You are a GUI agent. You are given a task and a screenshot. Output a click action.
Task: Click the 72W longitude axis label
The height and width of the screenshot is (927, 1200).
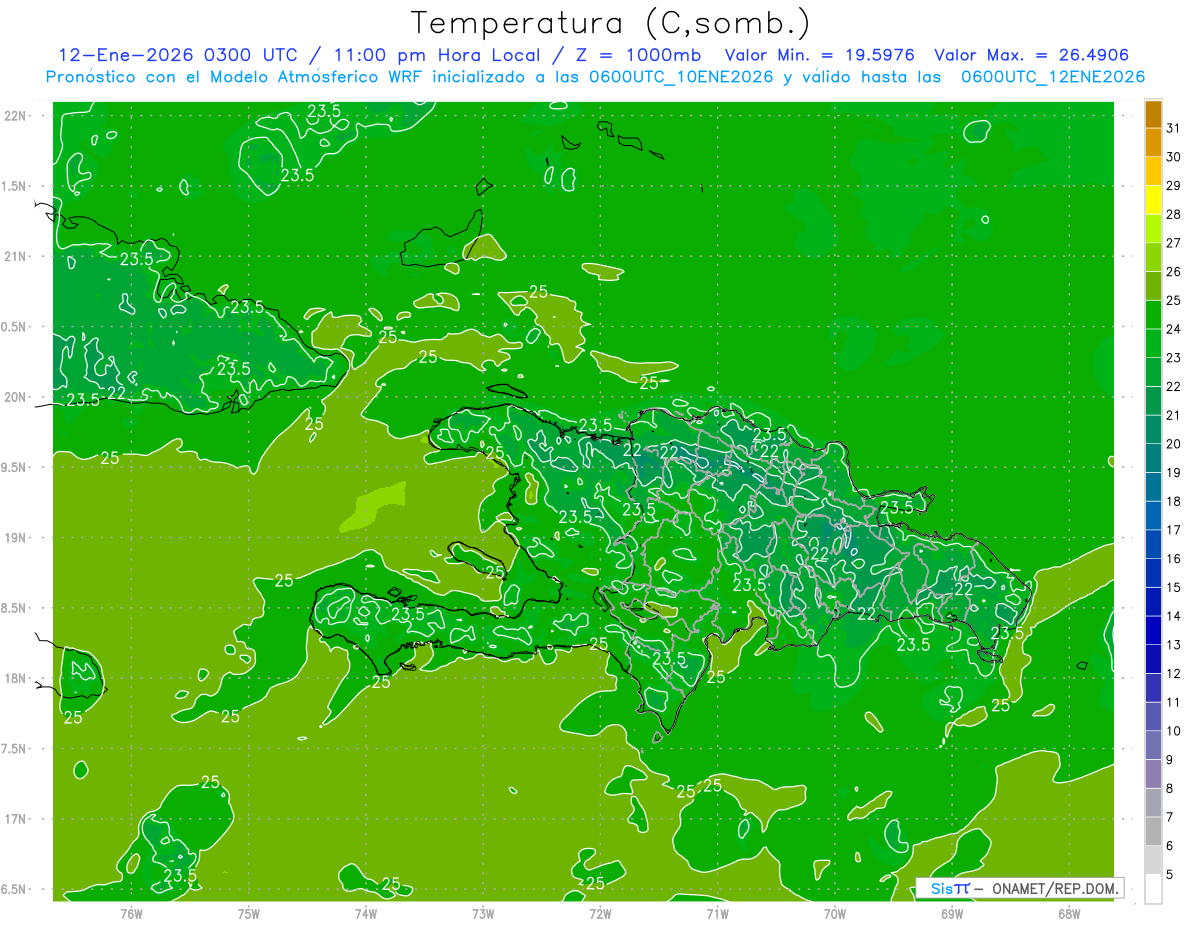click(600, 914)
